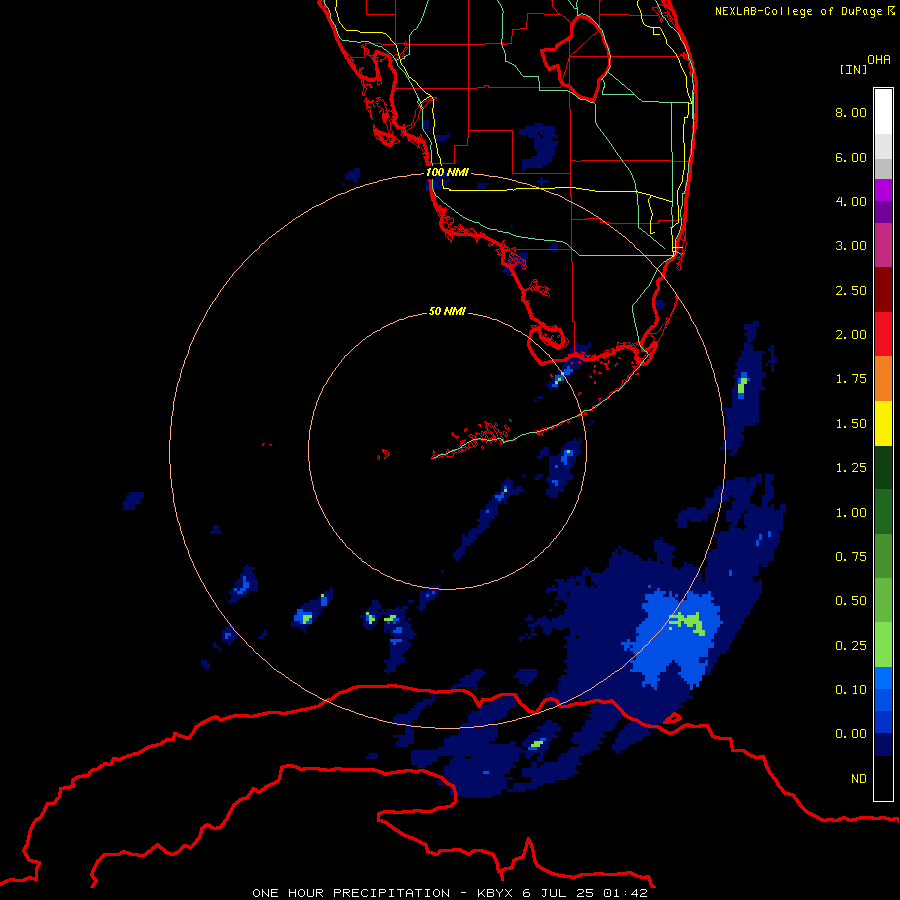Screen dimensions: 900x900
Task: Select the magenta swatch on the color bar
Action: tap(883, 190)
